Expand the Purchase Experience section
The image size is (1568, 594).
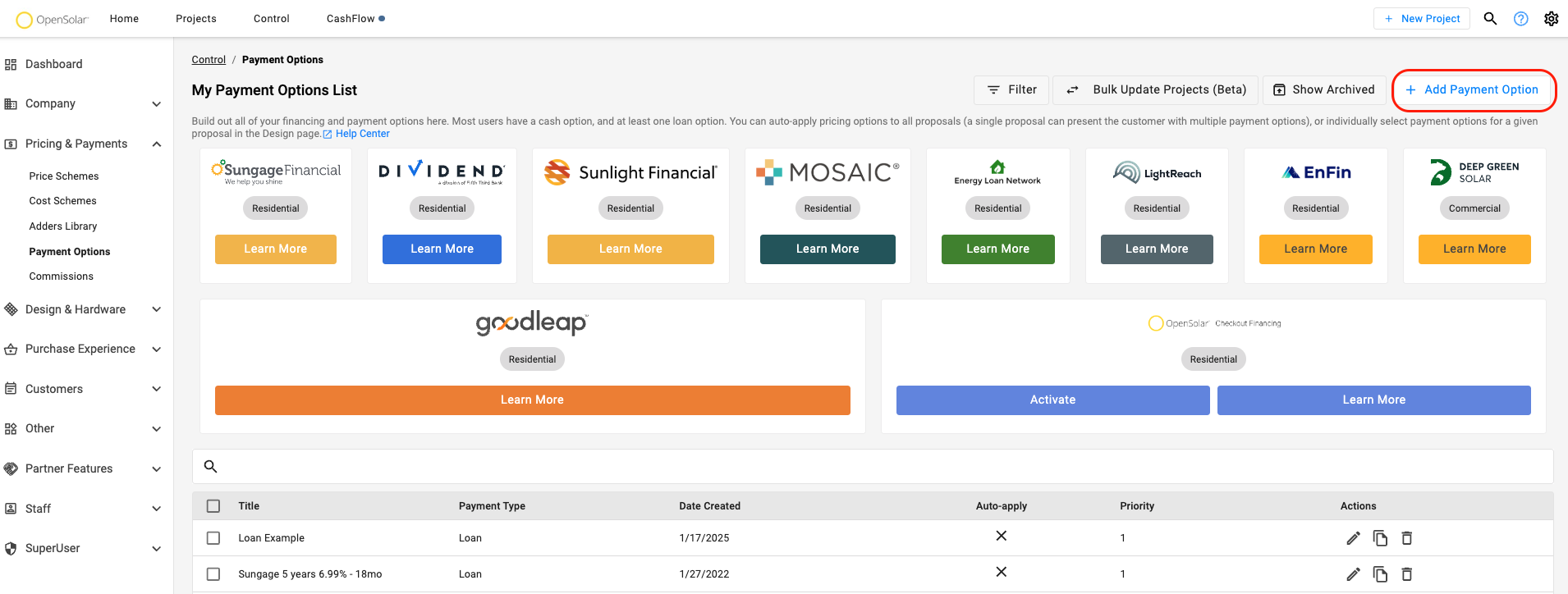[156, 349]
